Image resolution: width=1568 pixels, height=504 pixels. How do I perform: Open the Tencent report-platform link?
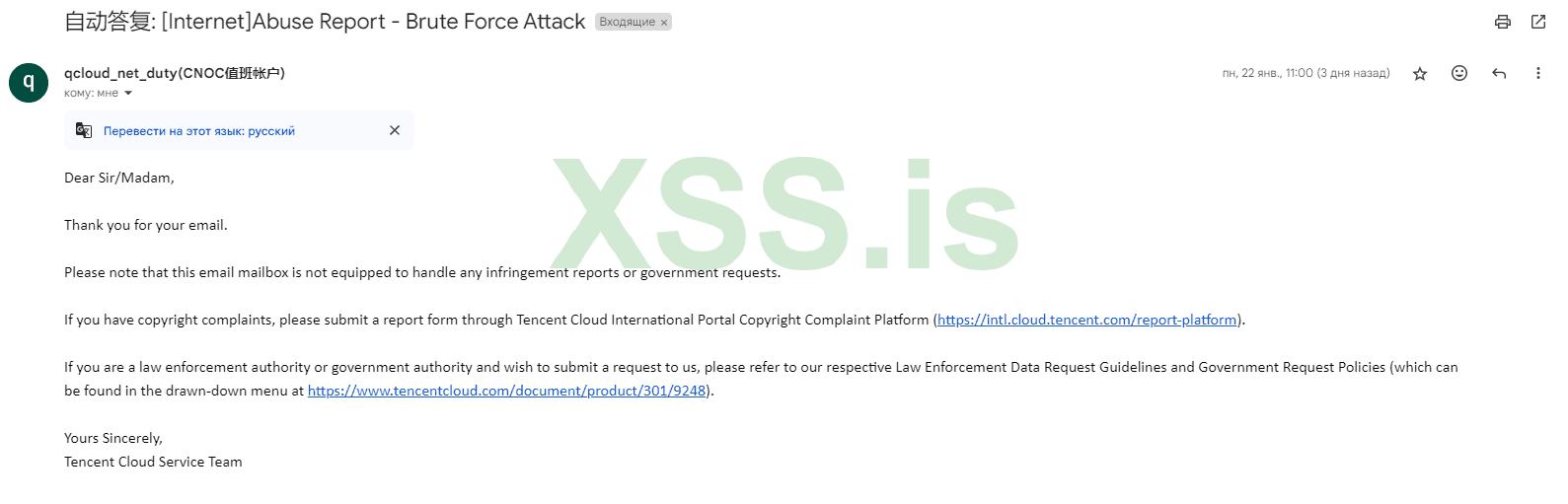(1086, 320)
